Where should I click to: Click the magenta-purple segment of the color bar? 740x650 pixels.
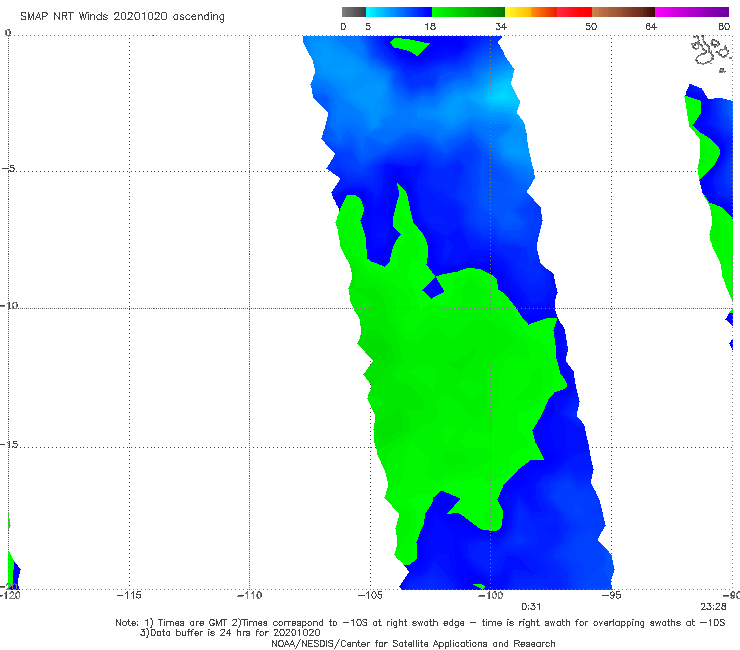(x=692, y=12)
